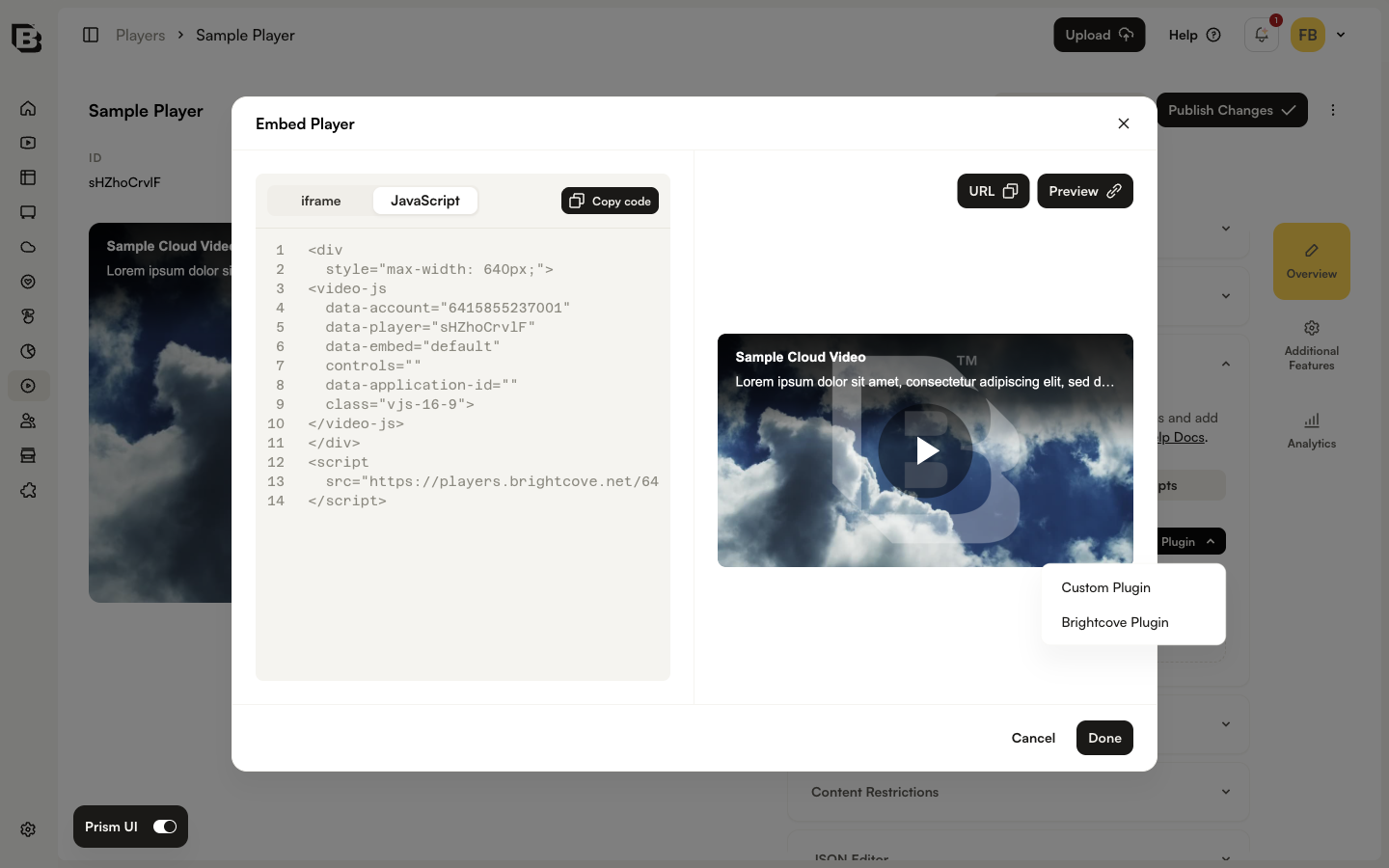Click the FB user avatar
This screenshot has height=868, width=1389.
click(1308, 35)
